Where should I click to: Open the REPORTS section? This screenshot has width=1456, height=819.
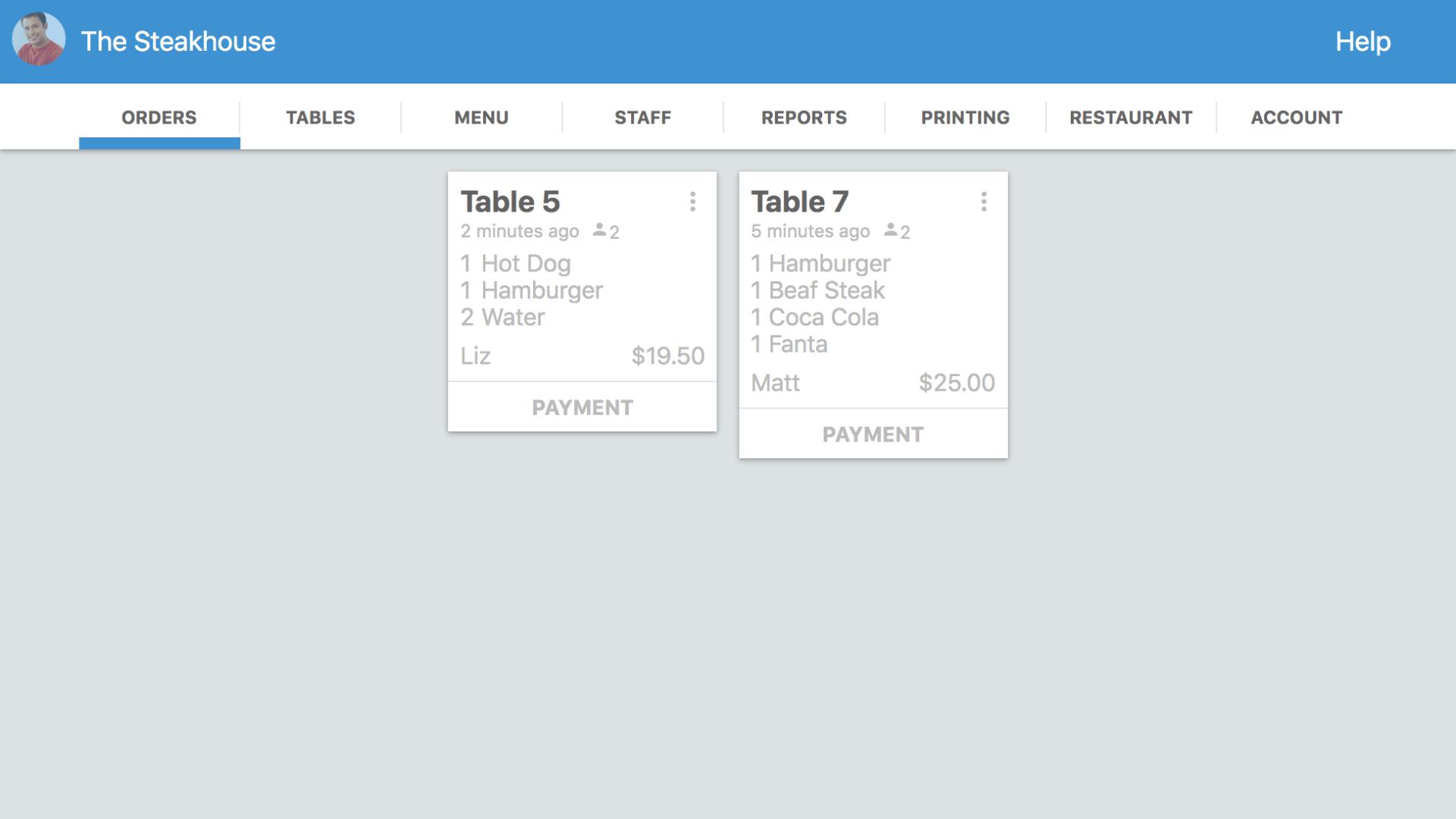click(x=804, y=117)
